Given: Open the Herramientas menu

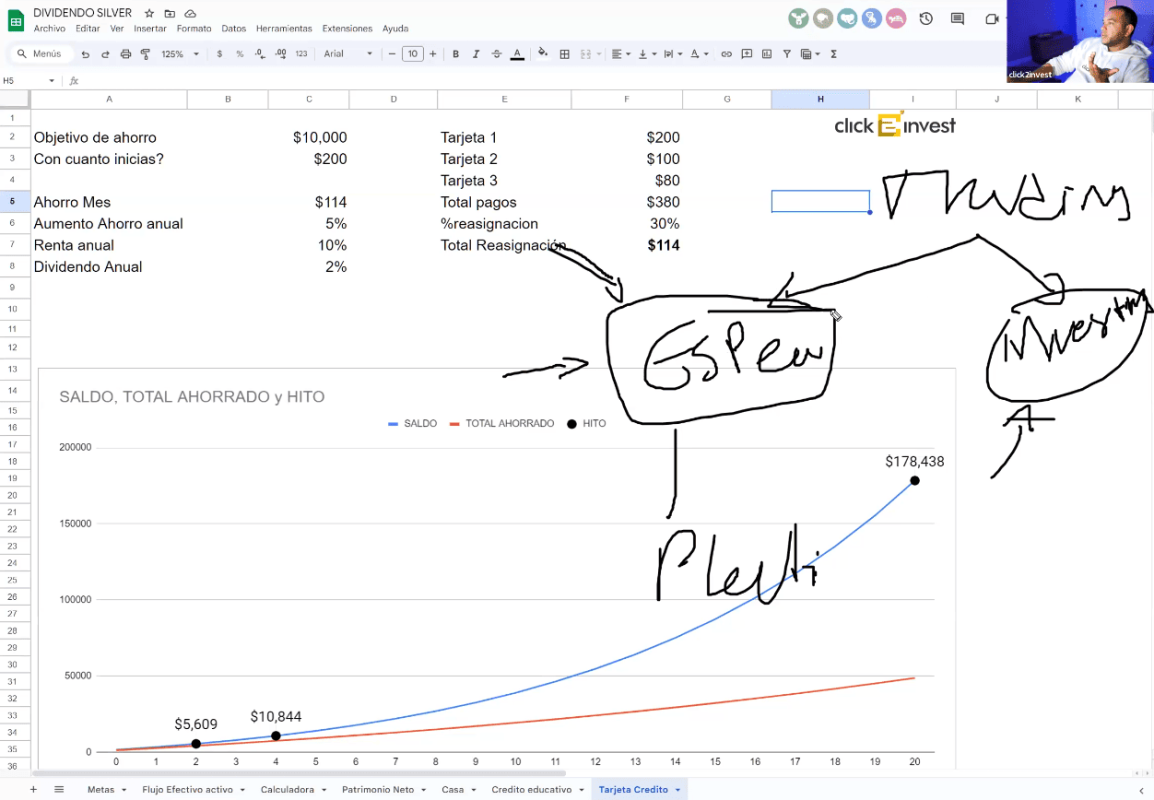Looking at the screenshot, I should coord(284,29).
